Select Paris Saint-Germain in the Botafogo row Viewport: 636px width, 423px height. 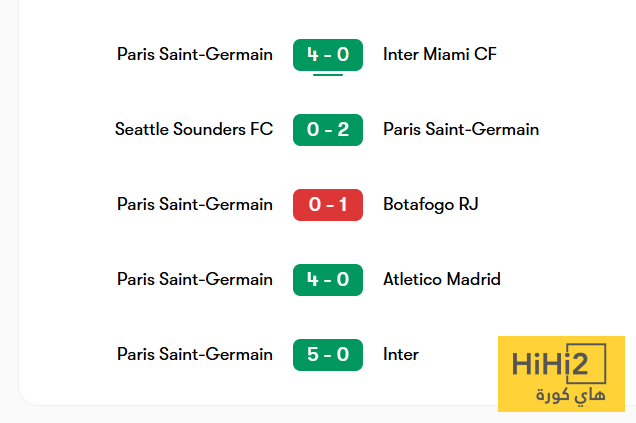[195, 204]
